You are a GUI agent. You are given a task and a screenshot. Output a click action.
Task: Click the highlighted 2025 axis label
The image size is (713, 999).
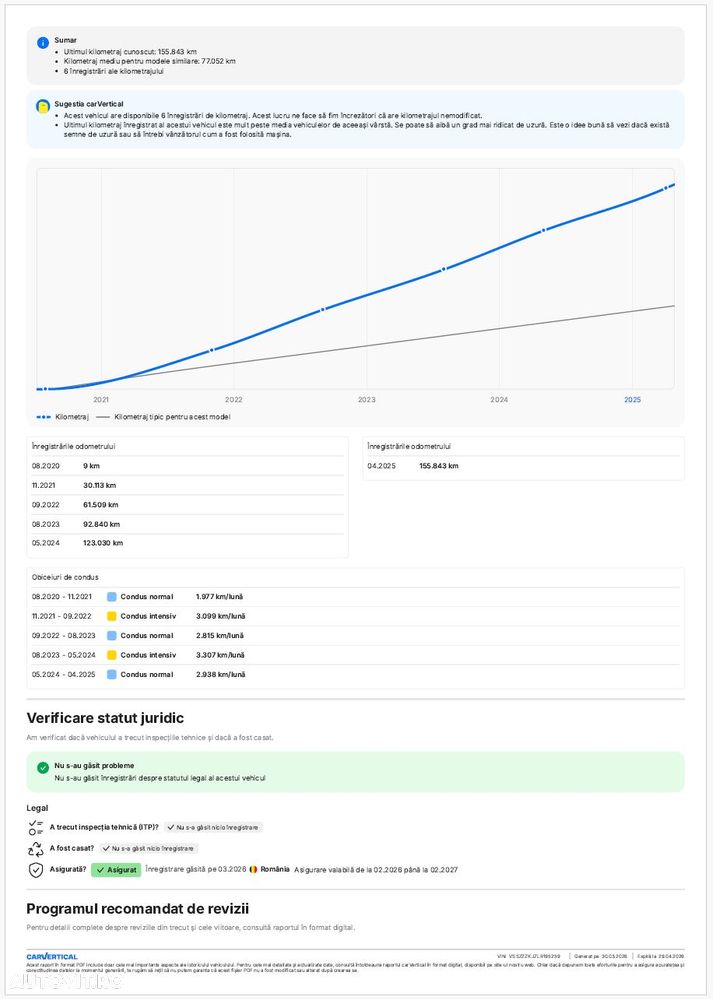[632, 399]
